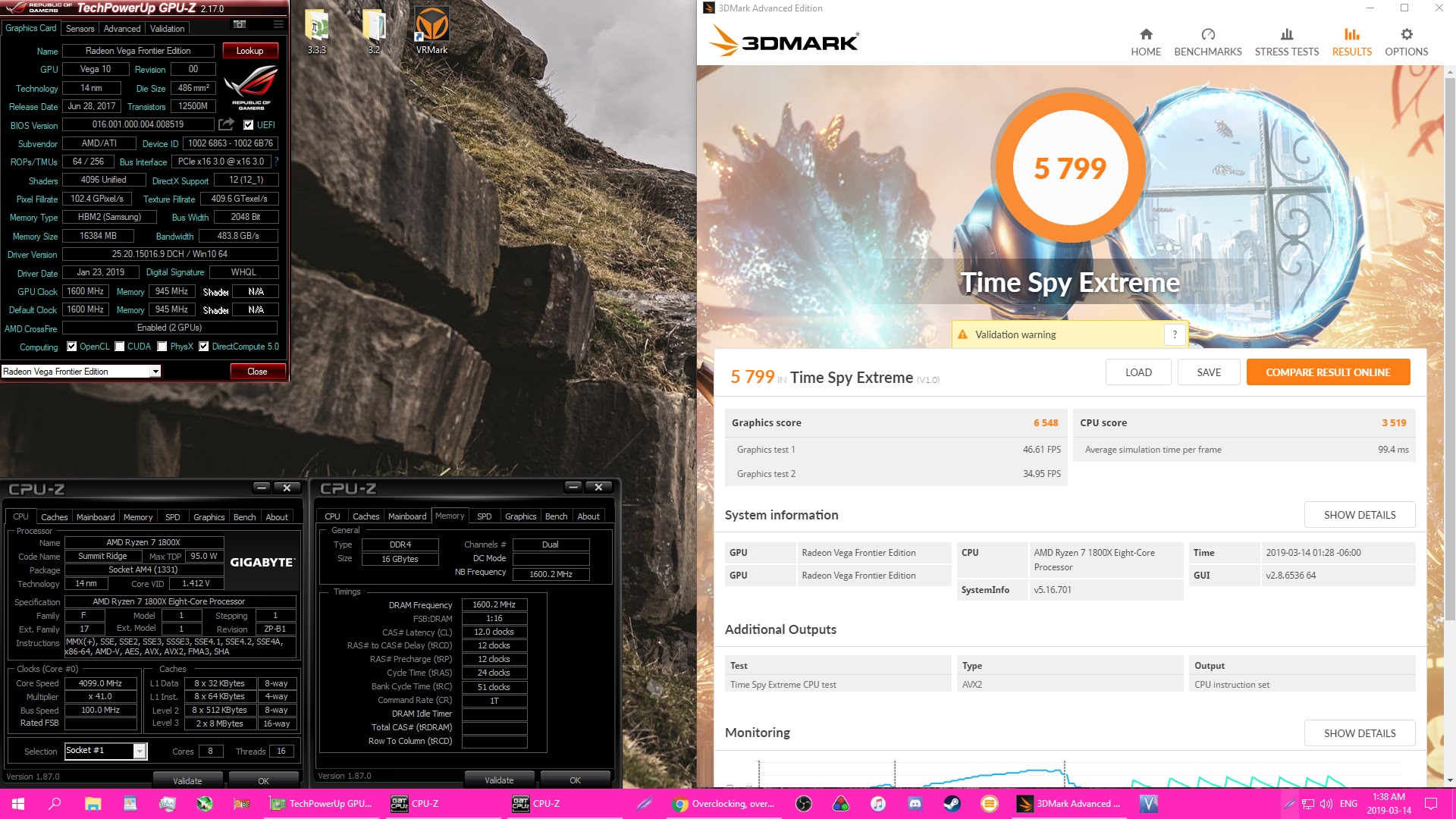Screen dimensions: 1456x819
Task: Click Validate in left CPU-Z window
Action: click(187, 781)
